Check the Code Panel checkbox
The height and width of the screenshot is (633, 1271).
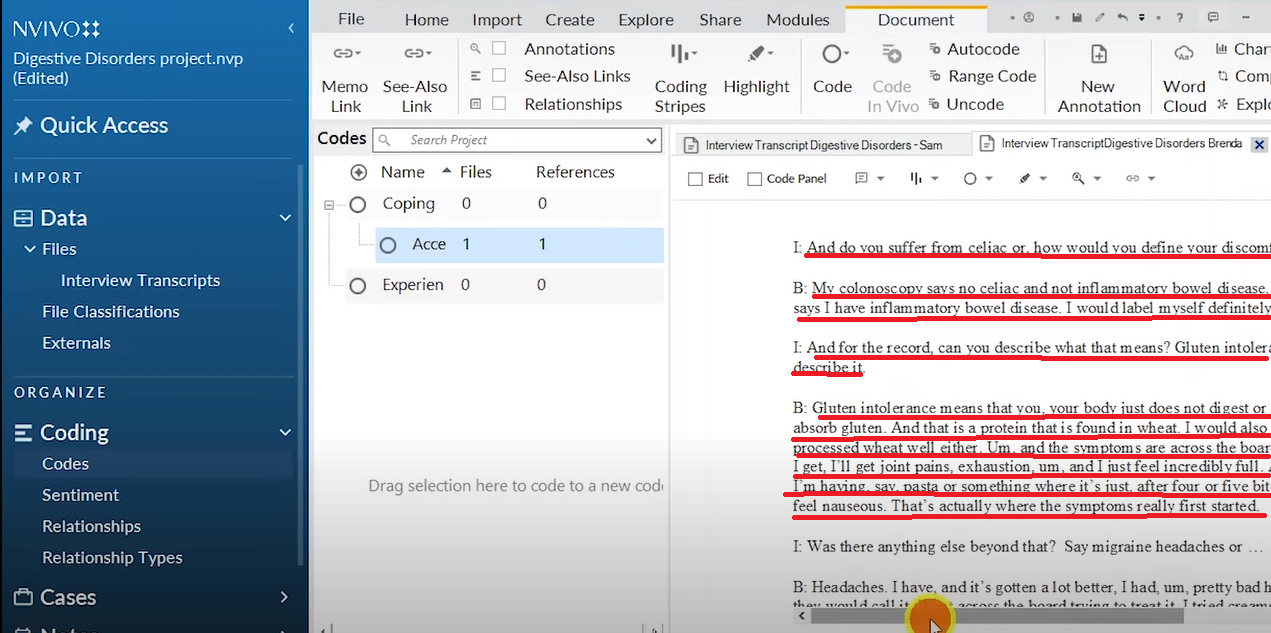coord(753,178)
